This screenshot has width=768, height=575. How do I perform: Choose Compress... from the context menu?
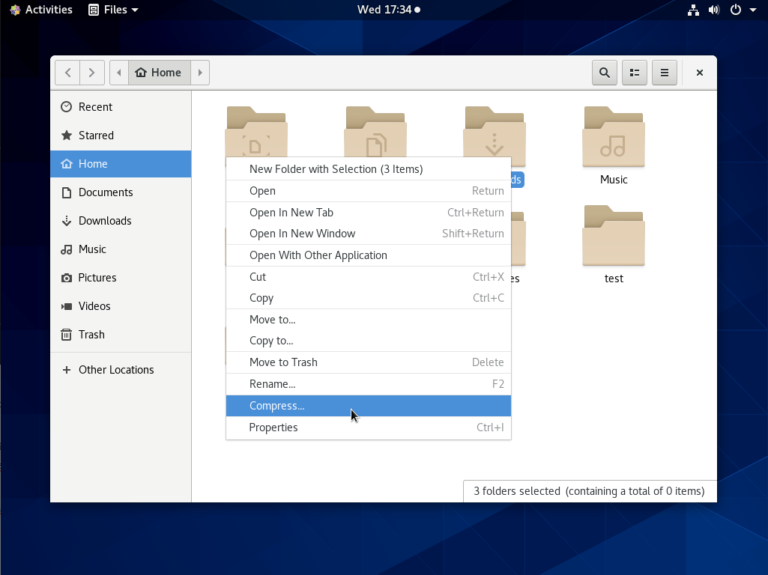point(277,406)
